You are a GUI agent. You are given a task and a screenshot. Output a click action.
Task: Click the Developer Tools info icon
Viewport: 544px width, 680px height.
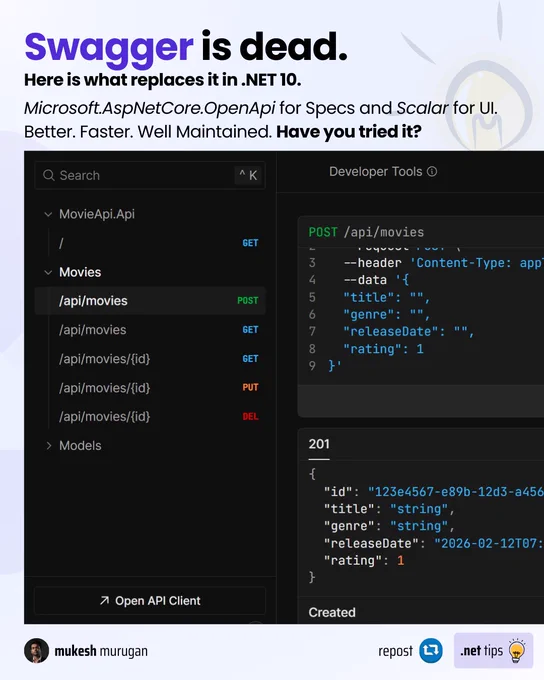tap(432, 172)
